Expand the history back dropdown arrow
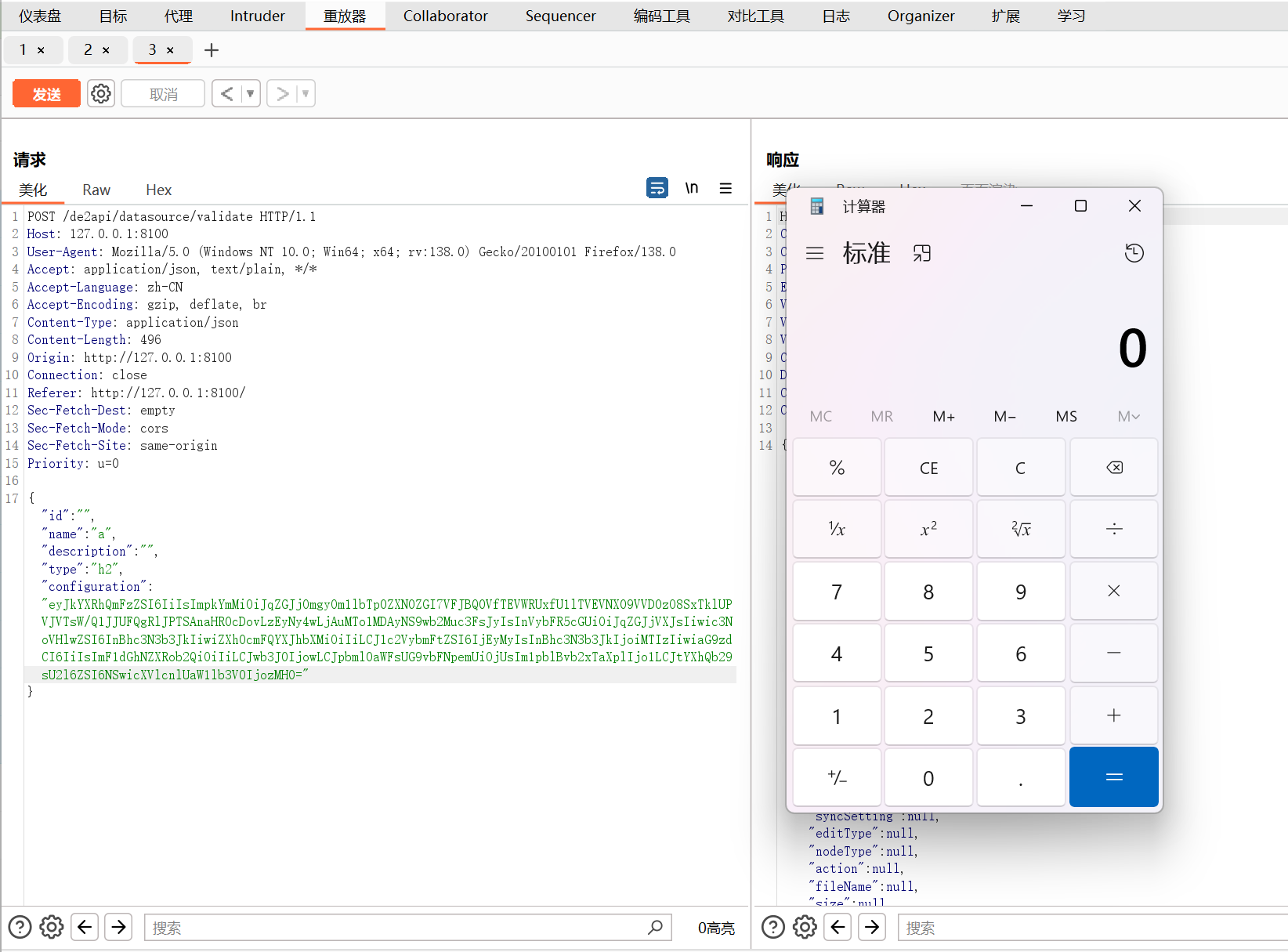 pos(251,94)
